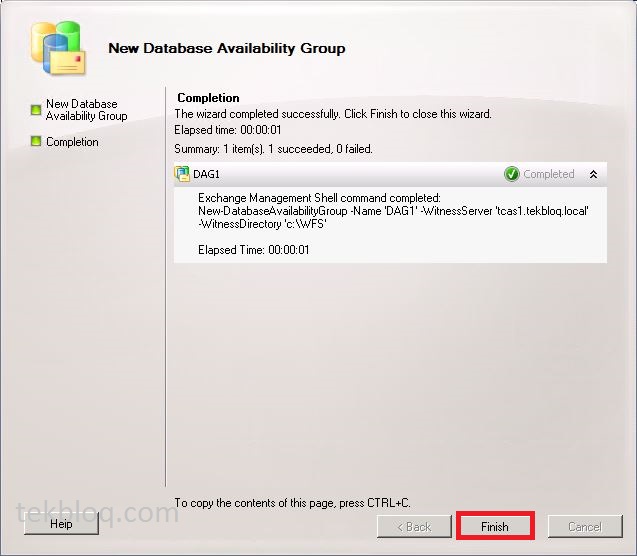Select the New Database Availability Group step

pyautogui.click(x=86, y=110)
